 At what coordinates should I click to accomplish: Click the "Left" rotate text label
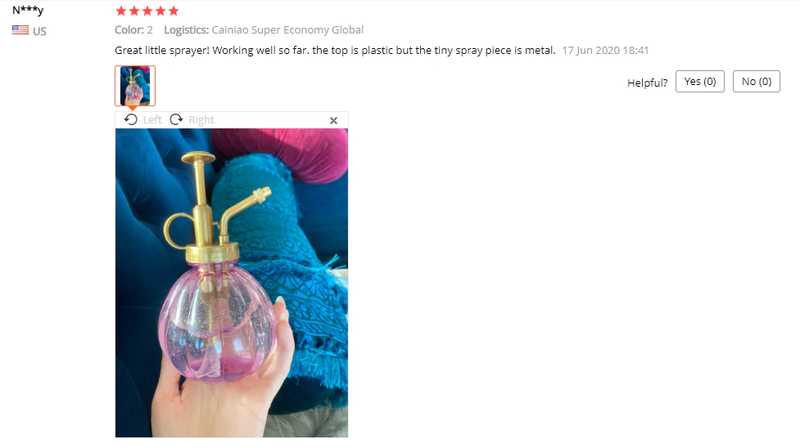point(152,120)
